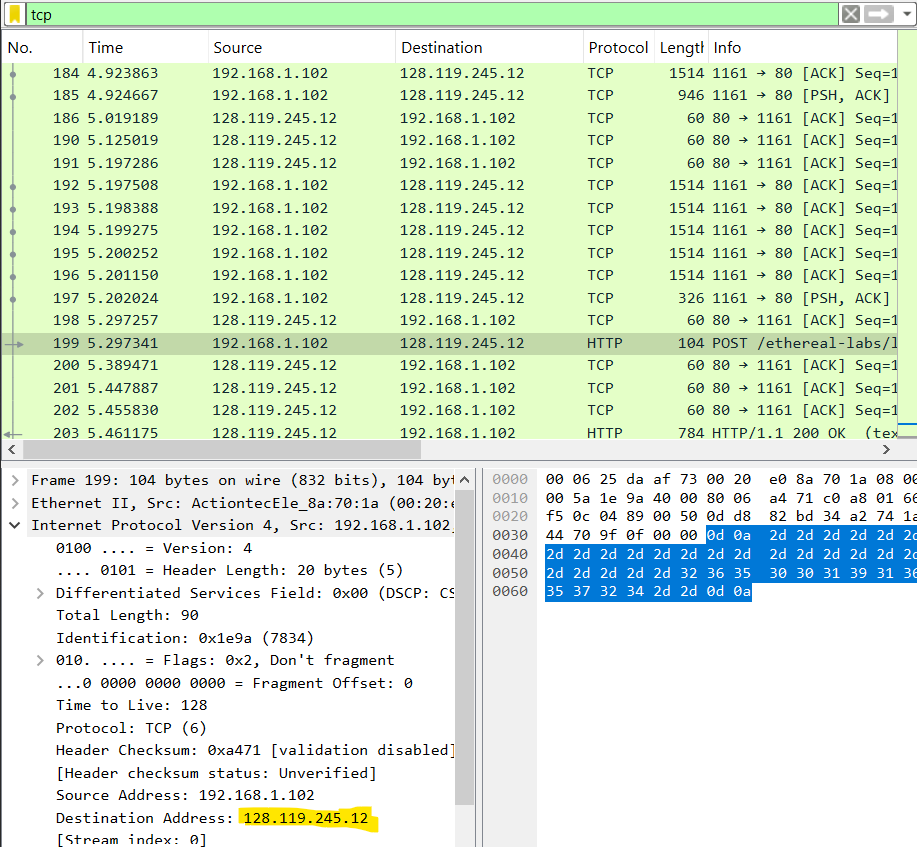
Task: Open the filter bookmark icon
Action: click(15, 14)
